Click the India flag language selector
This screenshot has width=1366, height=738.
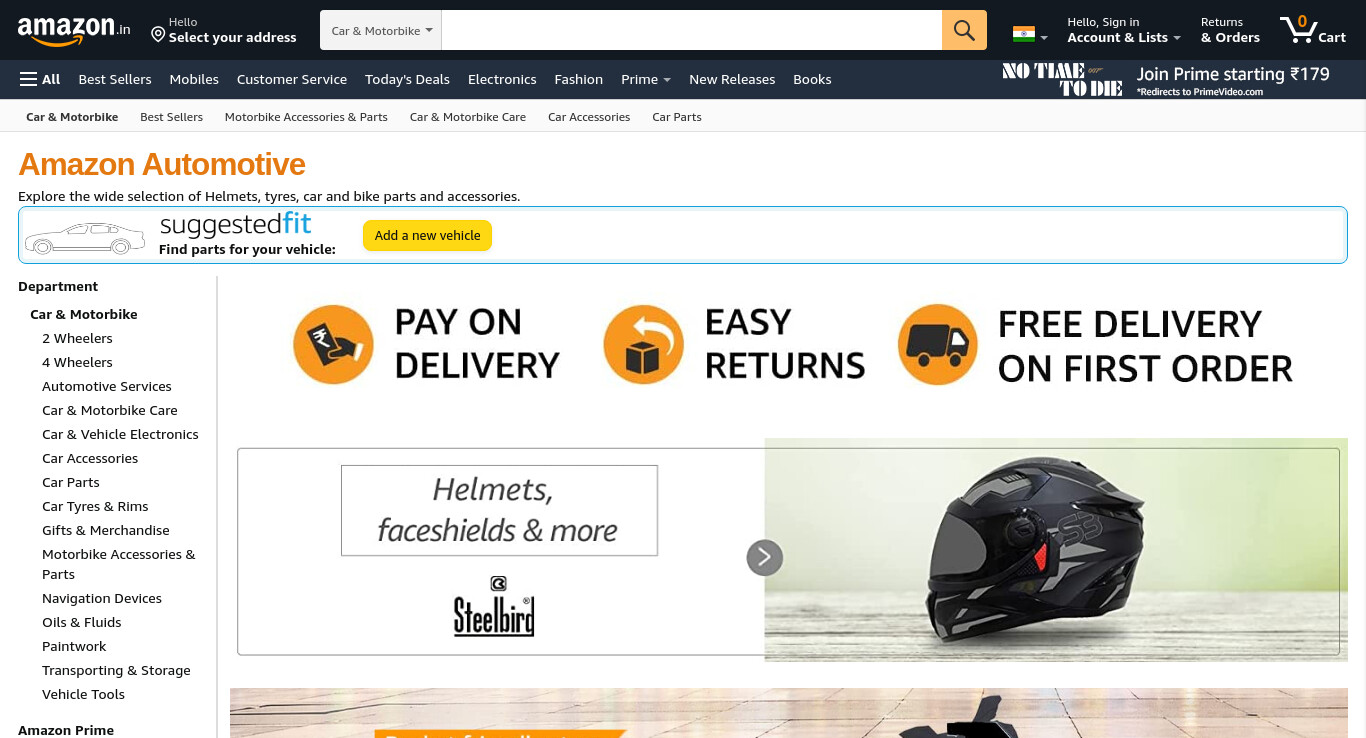(x=1030, y=34)
